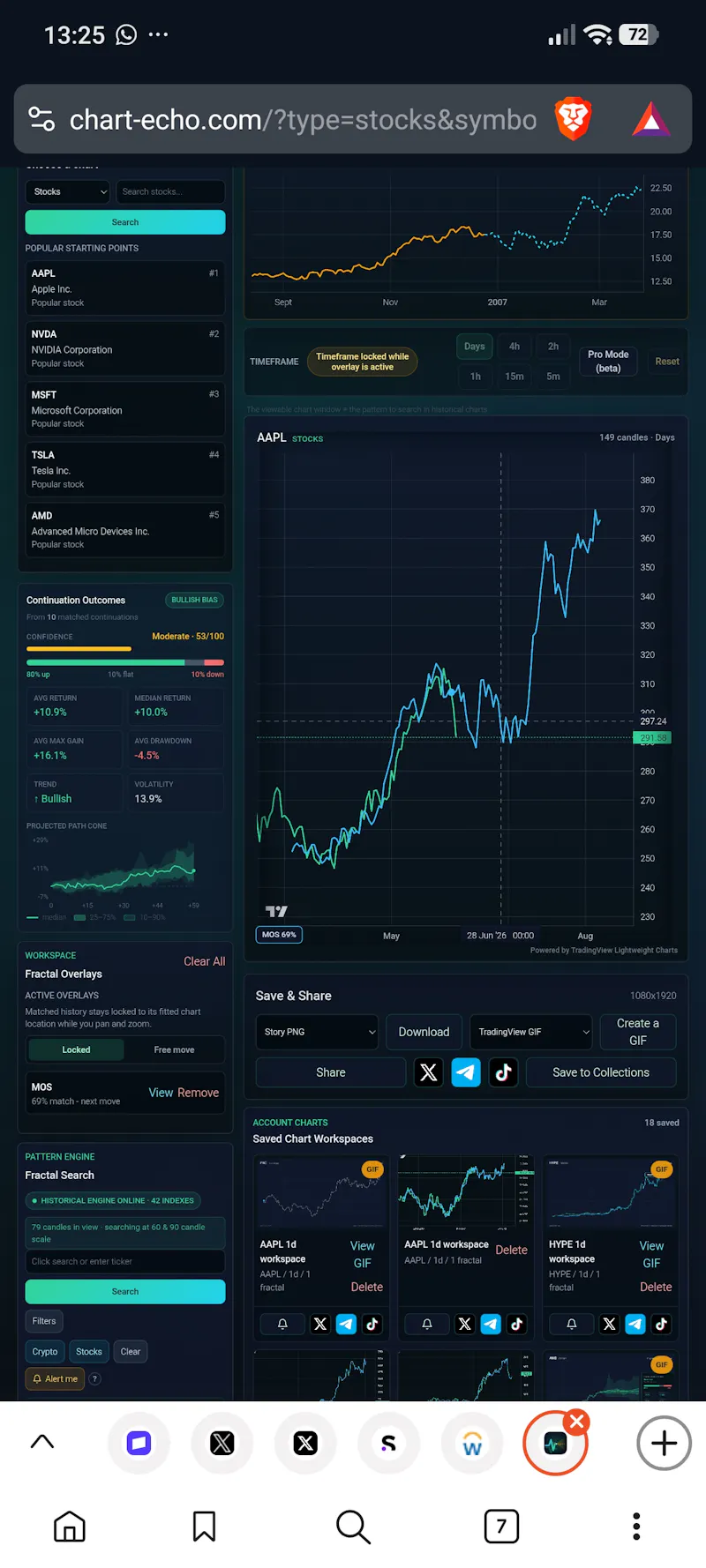Click Alert me button
The width and height of the screenshot is (706, 1568).
coord(55,1378)
